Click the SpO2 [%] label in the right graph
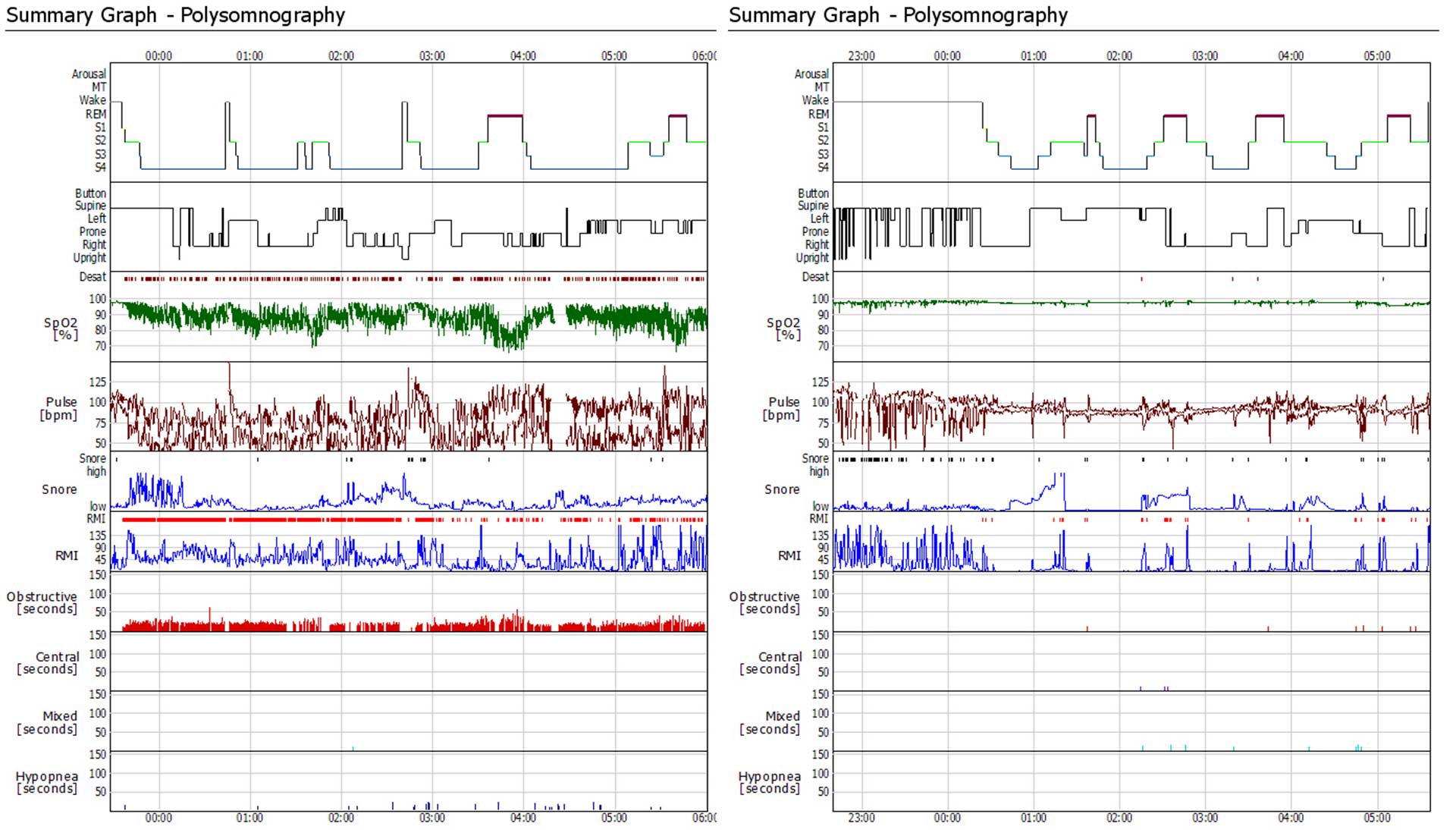The width and height of the screenshot is (1456, 830). 783,329
